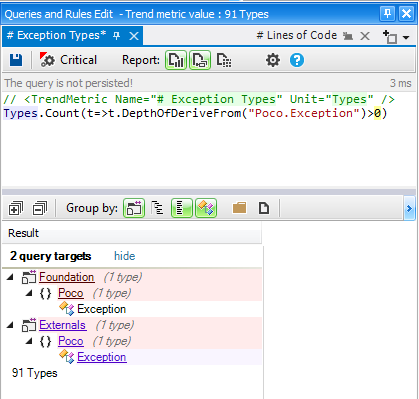Click the TrendMetric comment line in the editor
This screenshot has width=419, height=399.
(199, 99)
